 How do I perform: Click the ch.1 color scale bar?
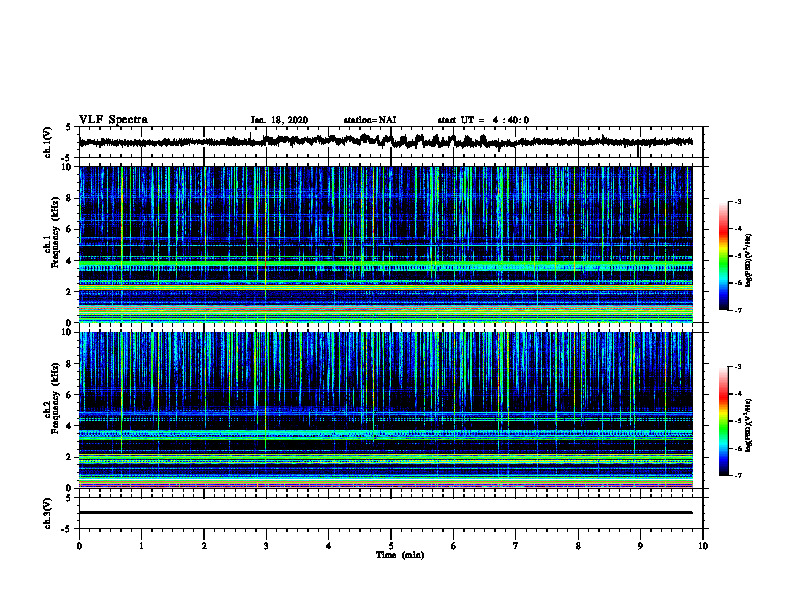724,256
